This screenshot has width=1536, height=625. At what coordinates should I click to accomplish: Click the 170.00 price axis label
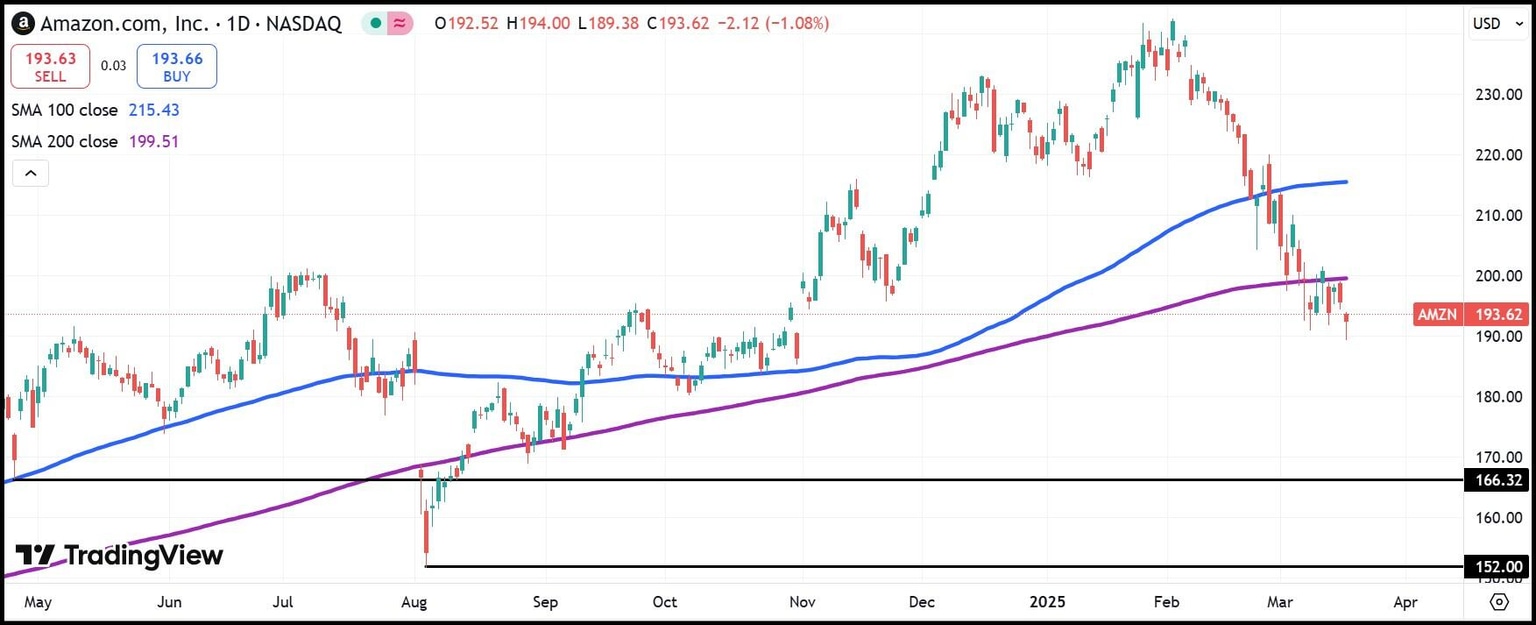[x=1497, y=457]
